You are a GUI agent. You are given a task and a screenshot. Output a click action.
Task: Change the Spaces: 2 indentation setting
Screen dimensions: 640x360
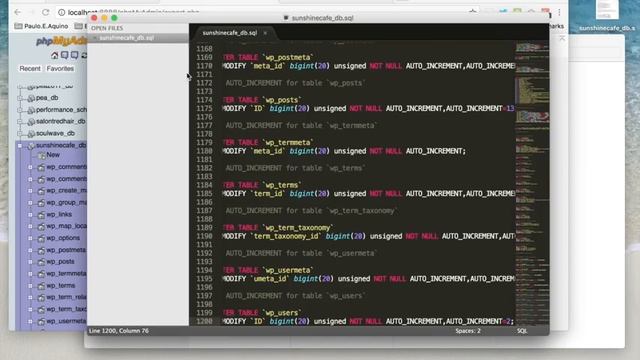tap(468, 331)
